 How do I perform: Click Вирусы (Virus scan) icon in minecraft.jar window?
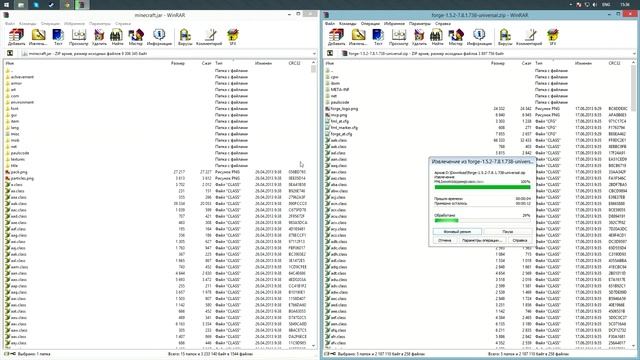pos(185,37)
